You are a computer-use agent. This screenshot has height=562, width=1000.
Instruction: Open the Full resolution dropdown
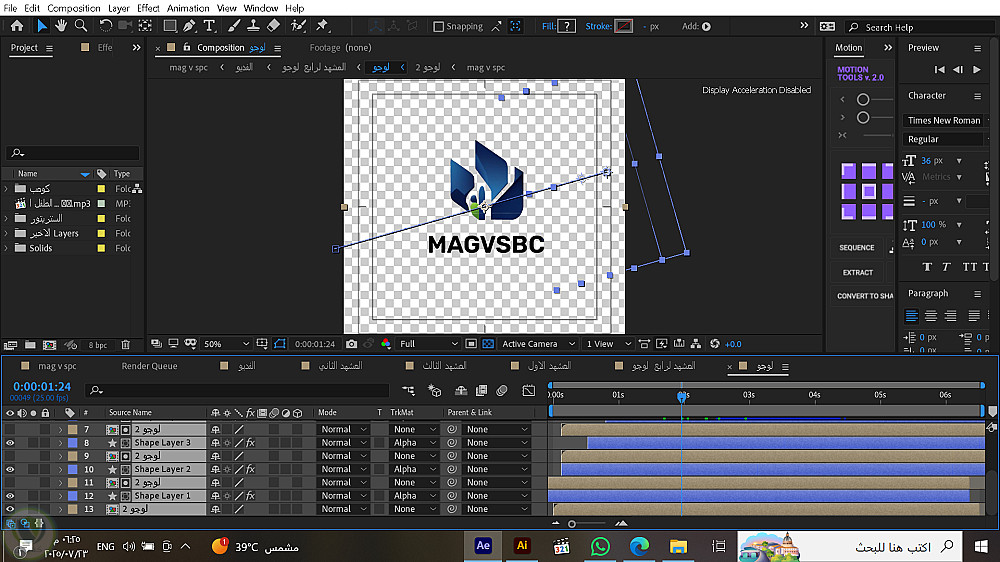click(428, 344)
